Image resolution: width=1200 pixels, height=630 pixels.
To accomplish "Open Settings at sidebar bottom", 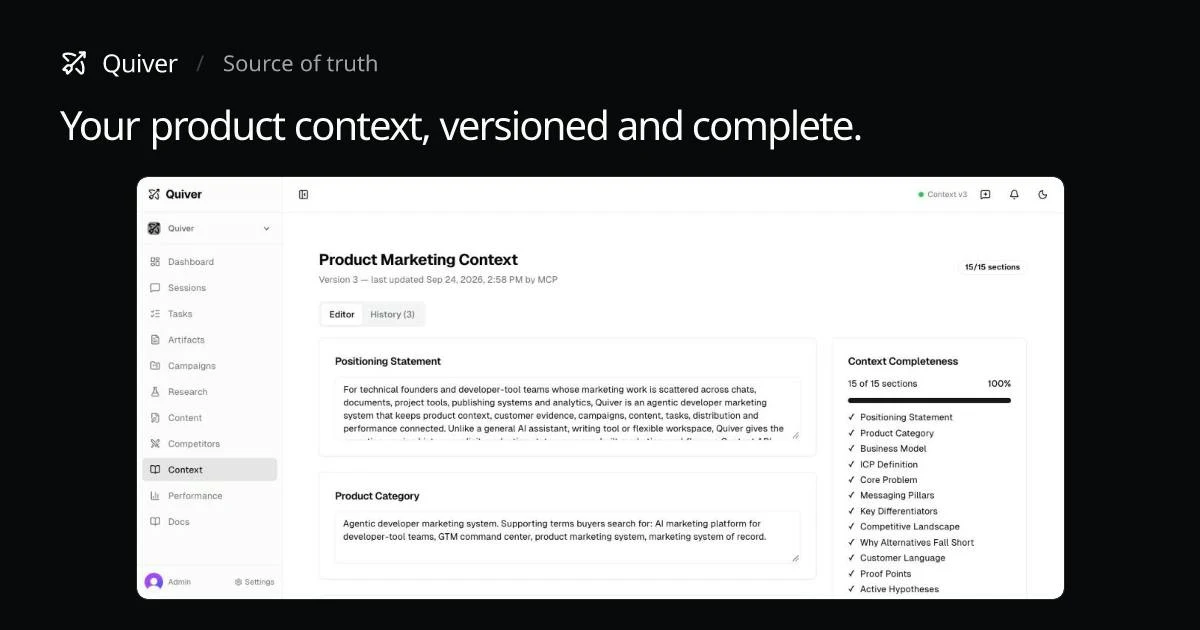I will 254,582.
